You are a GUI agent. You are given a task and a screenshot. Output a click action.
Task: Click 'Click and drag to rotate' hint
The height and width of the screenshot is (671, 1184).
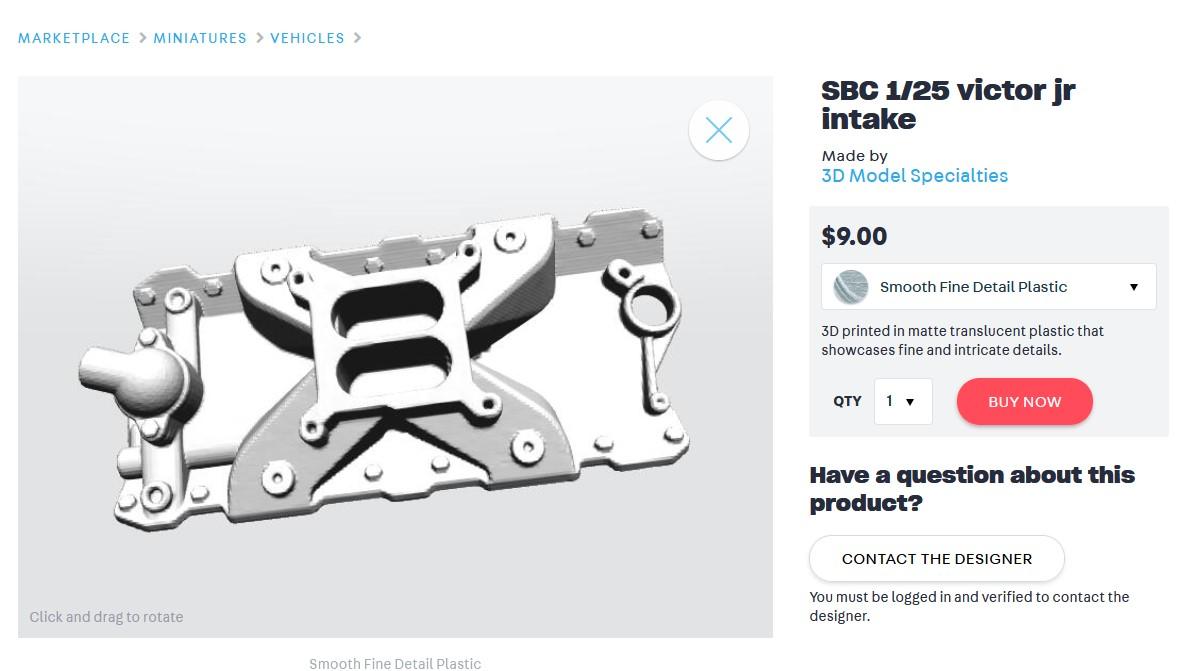pyautogui.click(x=106, y=617)
